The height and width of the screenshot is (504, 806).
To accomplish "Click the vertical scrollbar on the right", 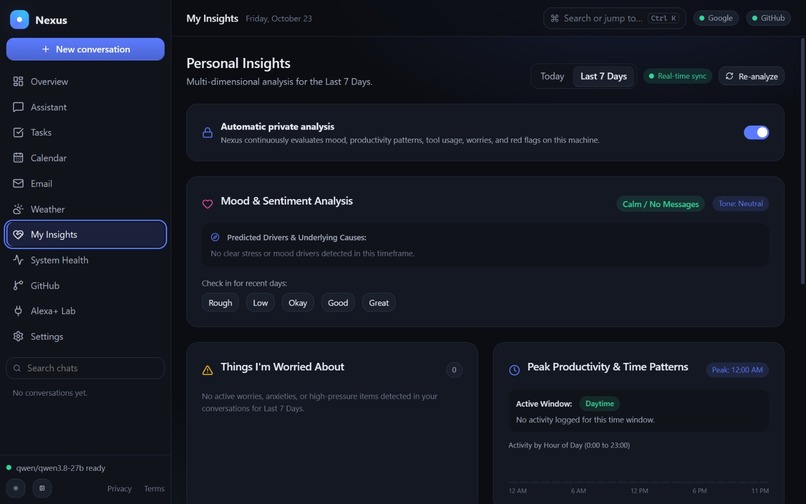I will pyautogui.click(x=802, y=160).
